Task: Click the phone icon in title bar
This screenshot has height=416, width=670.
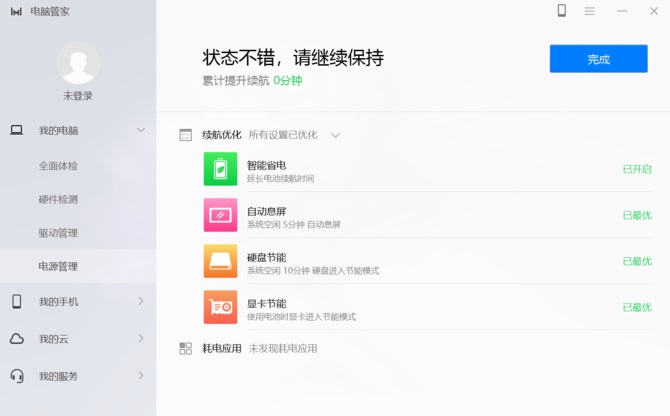Action: (562, 11)
